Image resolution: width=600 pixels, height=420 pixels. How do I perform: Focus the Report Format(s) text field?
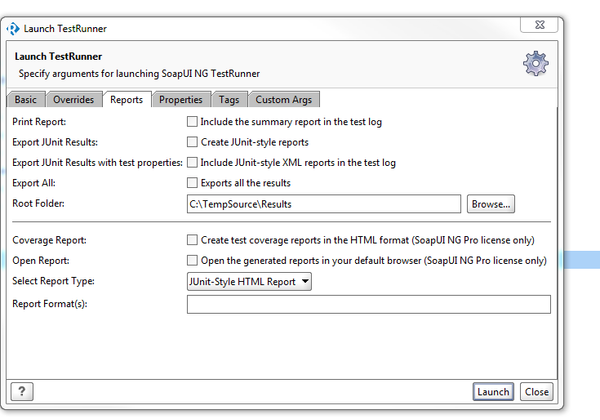pyautogui.click(x=368, y=304)
